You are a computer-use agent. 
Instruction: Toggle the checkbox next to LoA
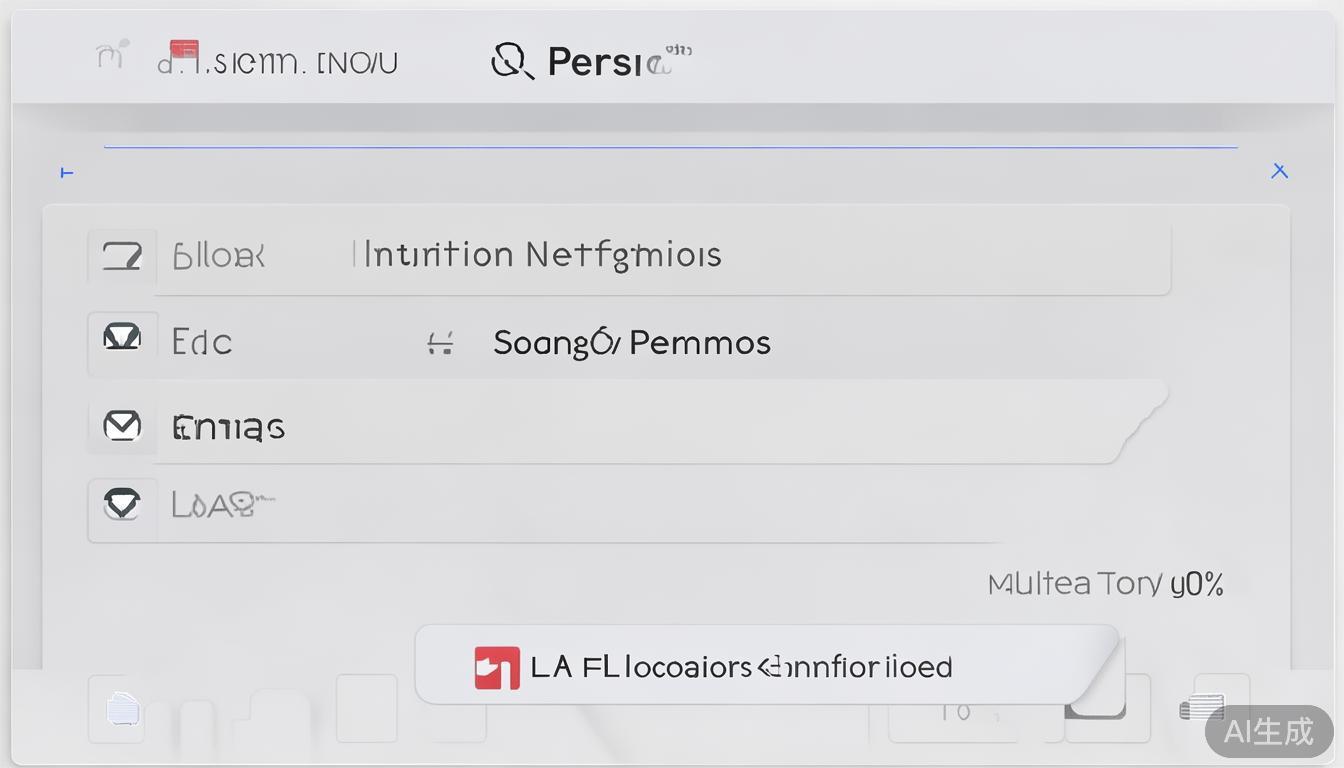point(122,505)
